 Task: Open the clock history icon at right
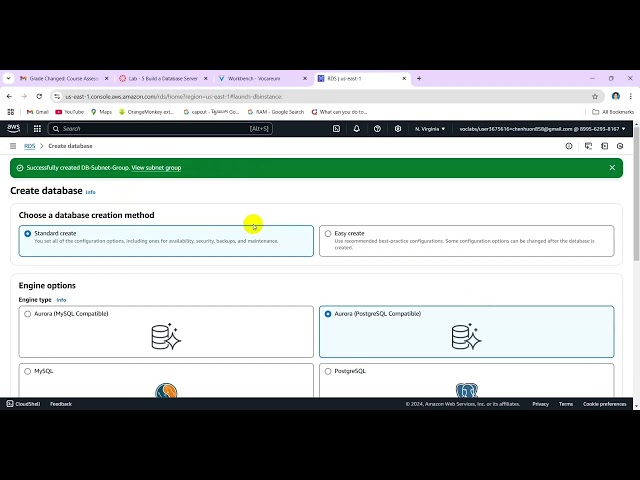pyautogui.click(x=620, y=146)
